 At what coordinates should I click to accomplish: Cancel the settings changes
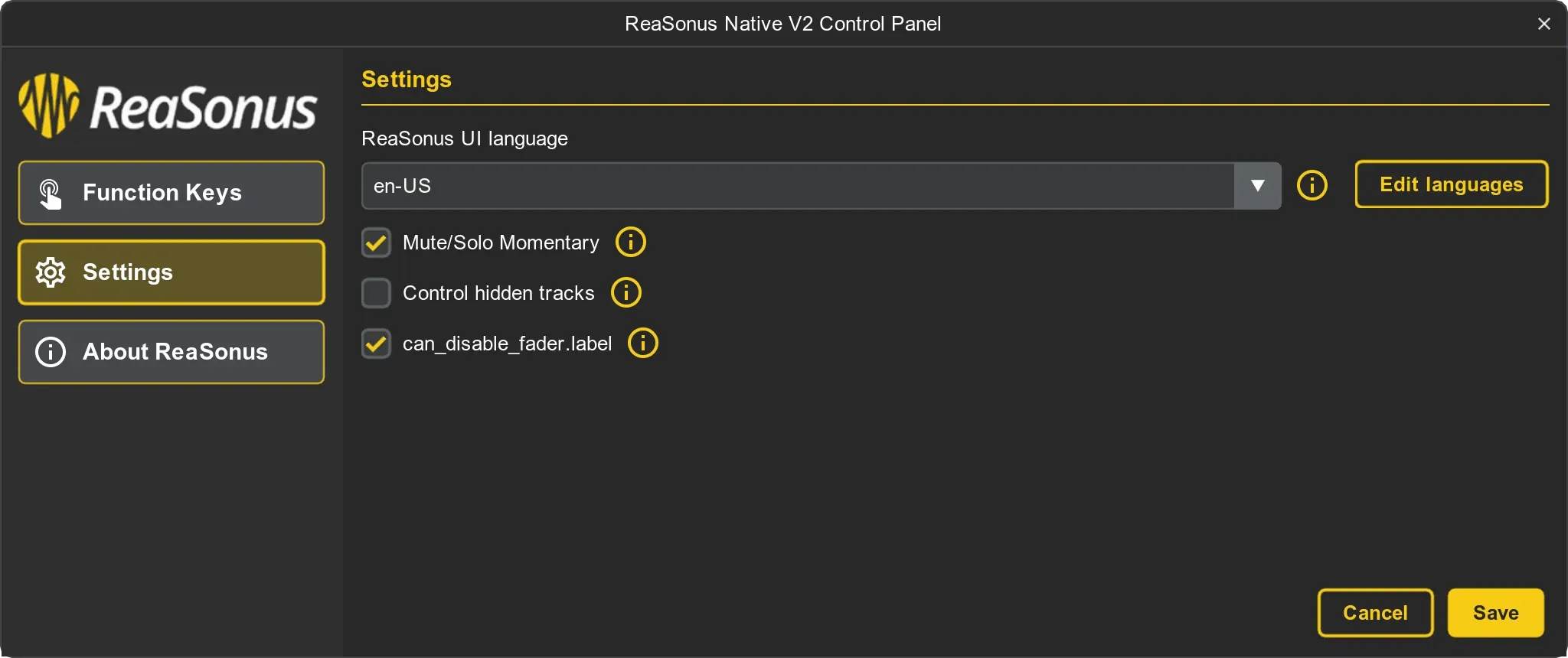coord(1375,613)
